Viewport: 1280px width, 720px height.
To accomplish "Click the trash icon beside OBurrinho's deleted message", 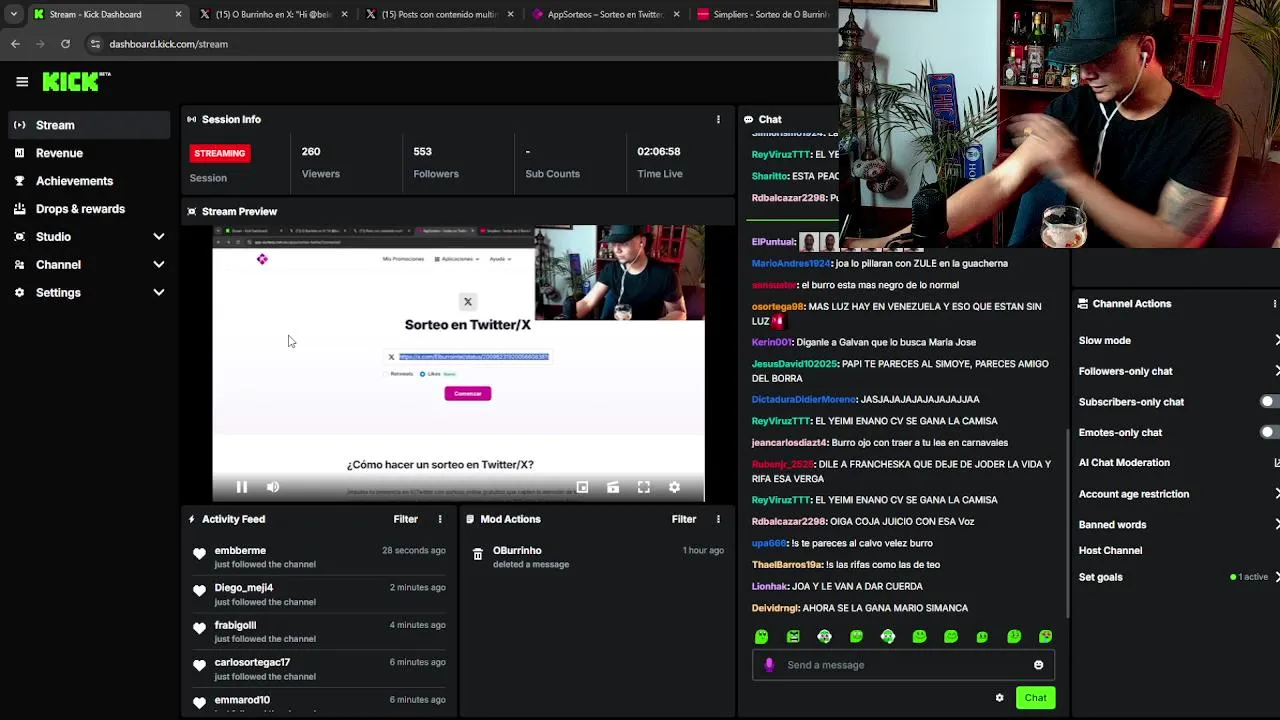I will tap(478, 554).
